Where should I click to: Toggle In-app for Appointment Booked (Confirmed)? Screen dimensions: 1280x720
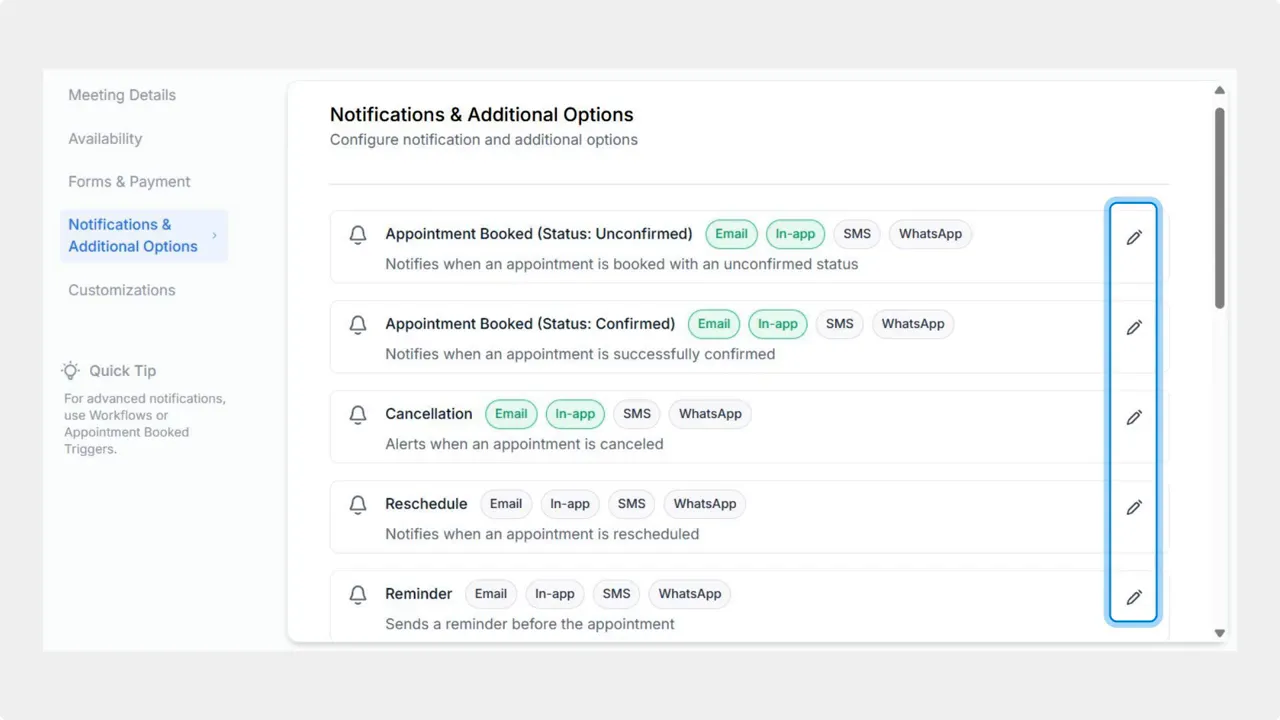pyautogui.click(x=777, y=323)
